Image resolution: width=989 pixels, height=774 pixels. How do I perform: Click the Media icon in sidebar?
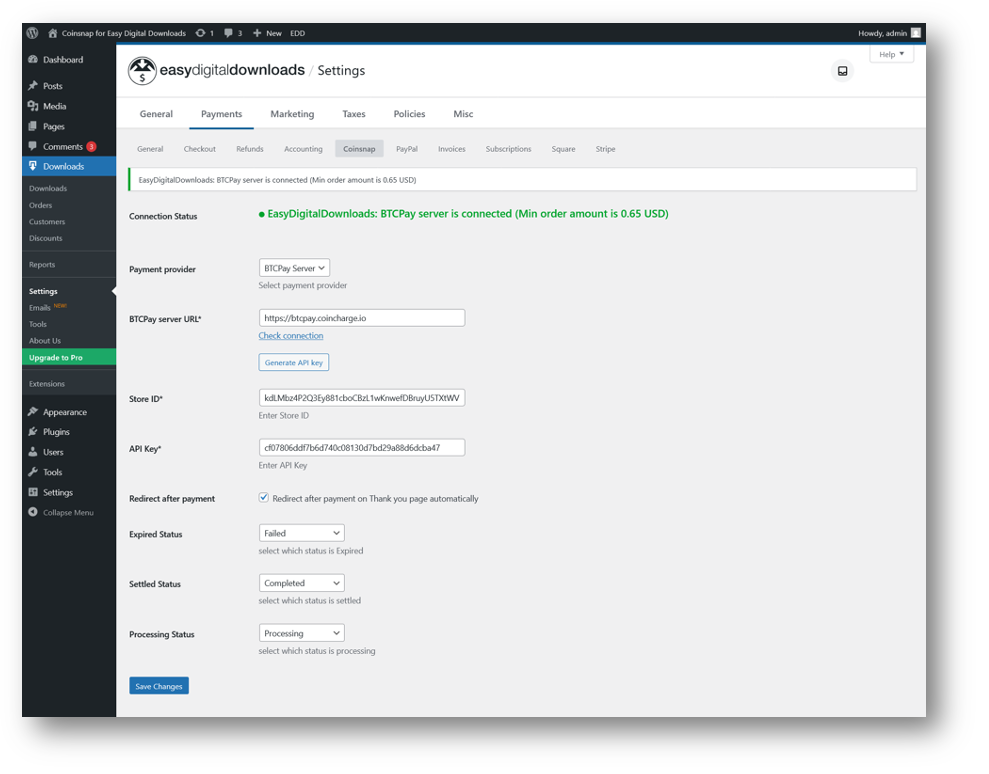coord(33,106)
